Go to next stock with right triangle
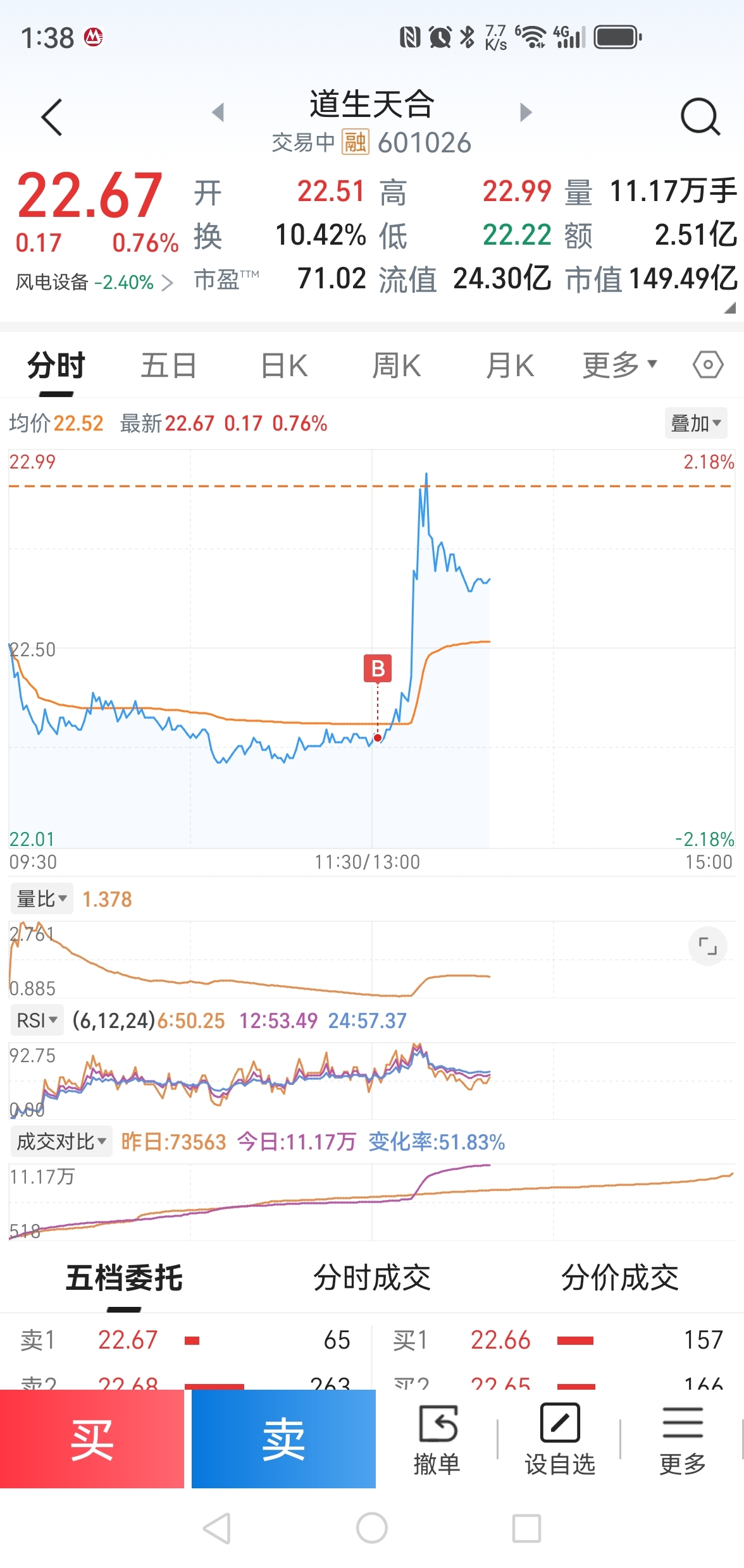Viewport: 744px width, 1568px height. [526, 113]
